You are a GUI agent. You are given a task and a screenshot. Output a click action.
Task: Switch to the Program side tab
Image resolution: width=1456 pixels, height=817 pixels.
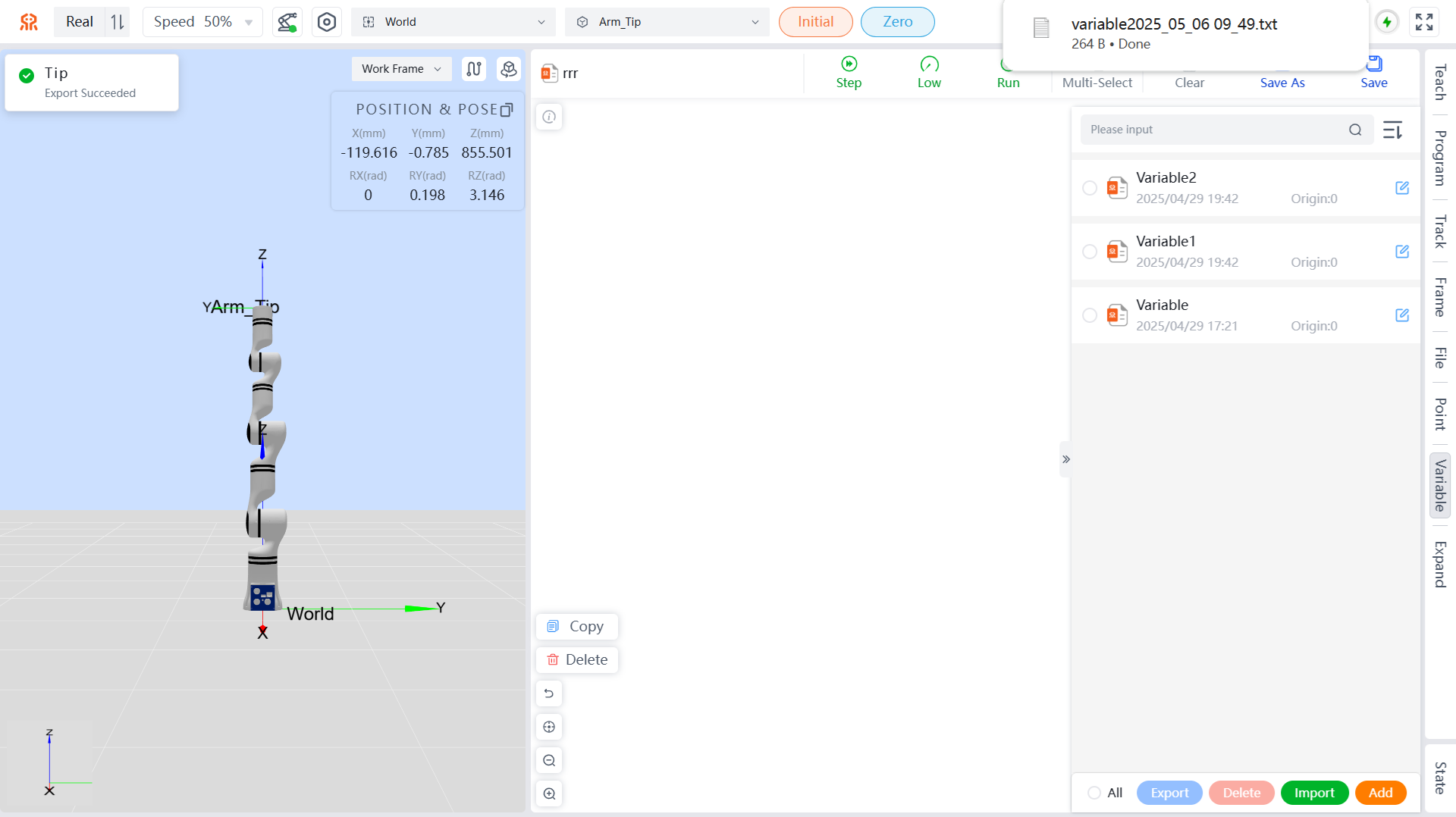(1439, 158)
